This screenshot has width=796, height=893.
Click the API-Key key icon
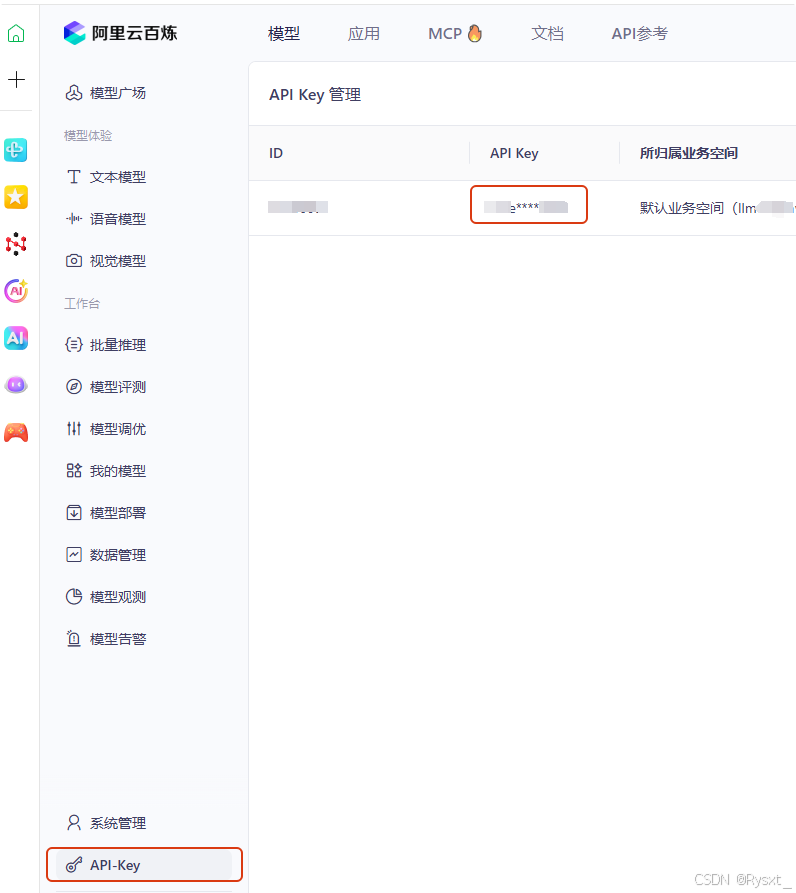coord(73,865)
